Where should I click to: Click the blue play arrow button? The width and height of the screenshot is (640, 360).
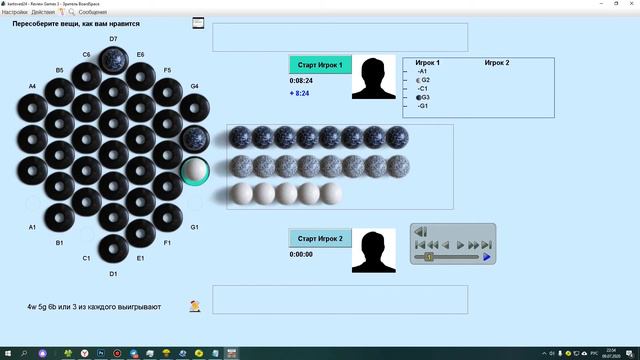point(487,257)
